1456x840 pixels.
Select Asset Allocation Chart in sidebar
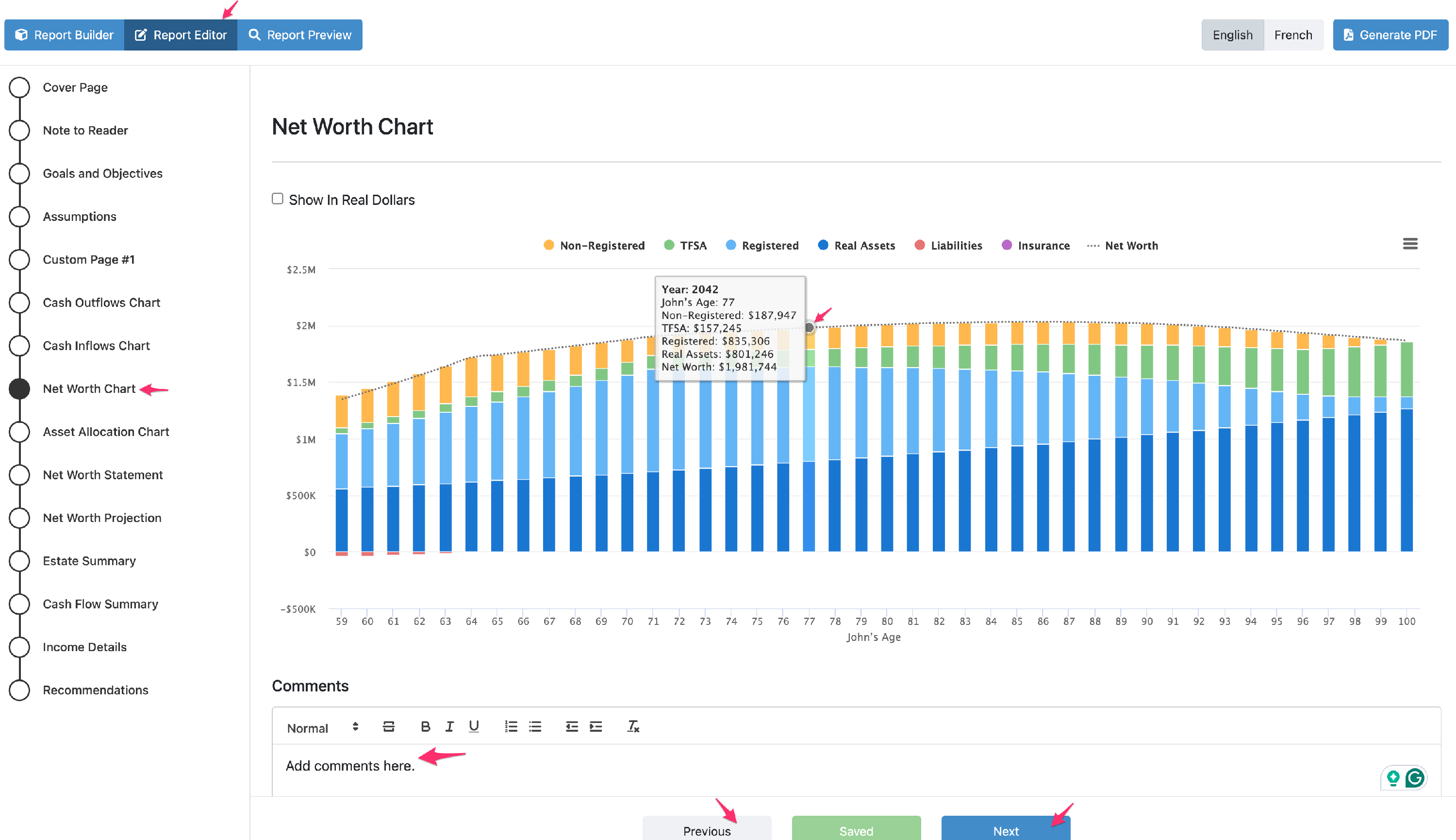(105, 432)
